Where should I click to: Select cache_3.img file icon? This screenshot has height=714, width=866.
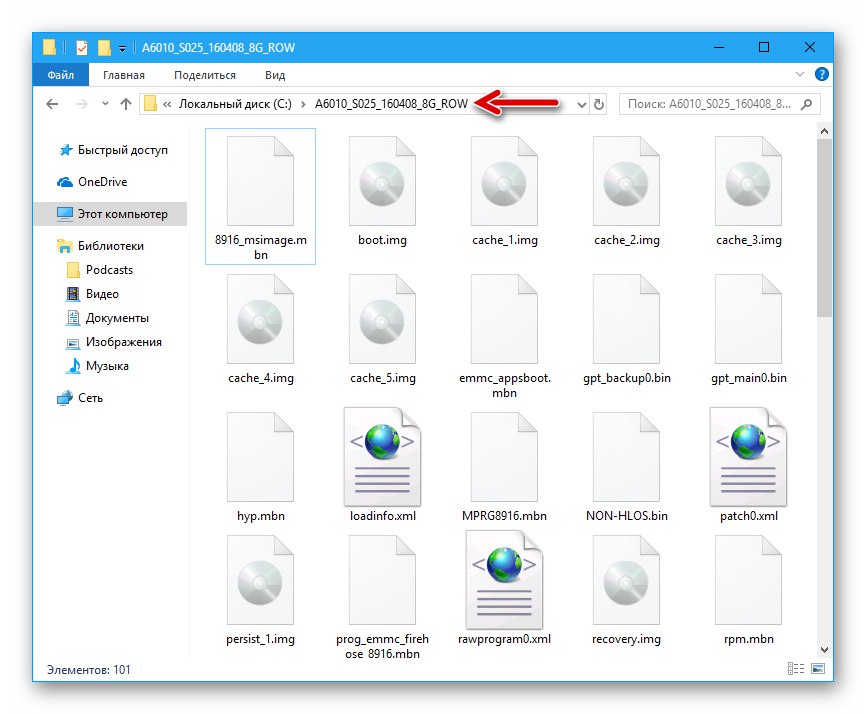click(748, 181)
